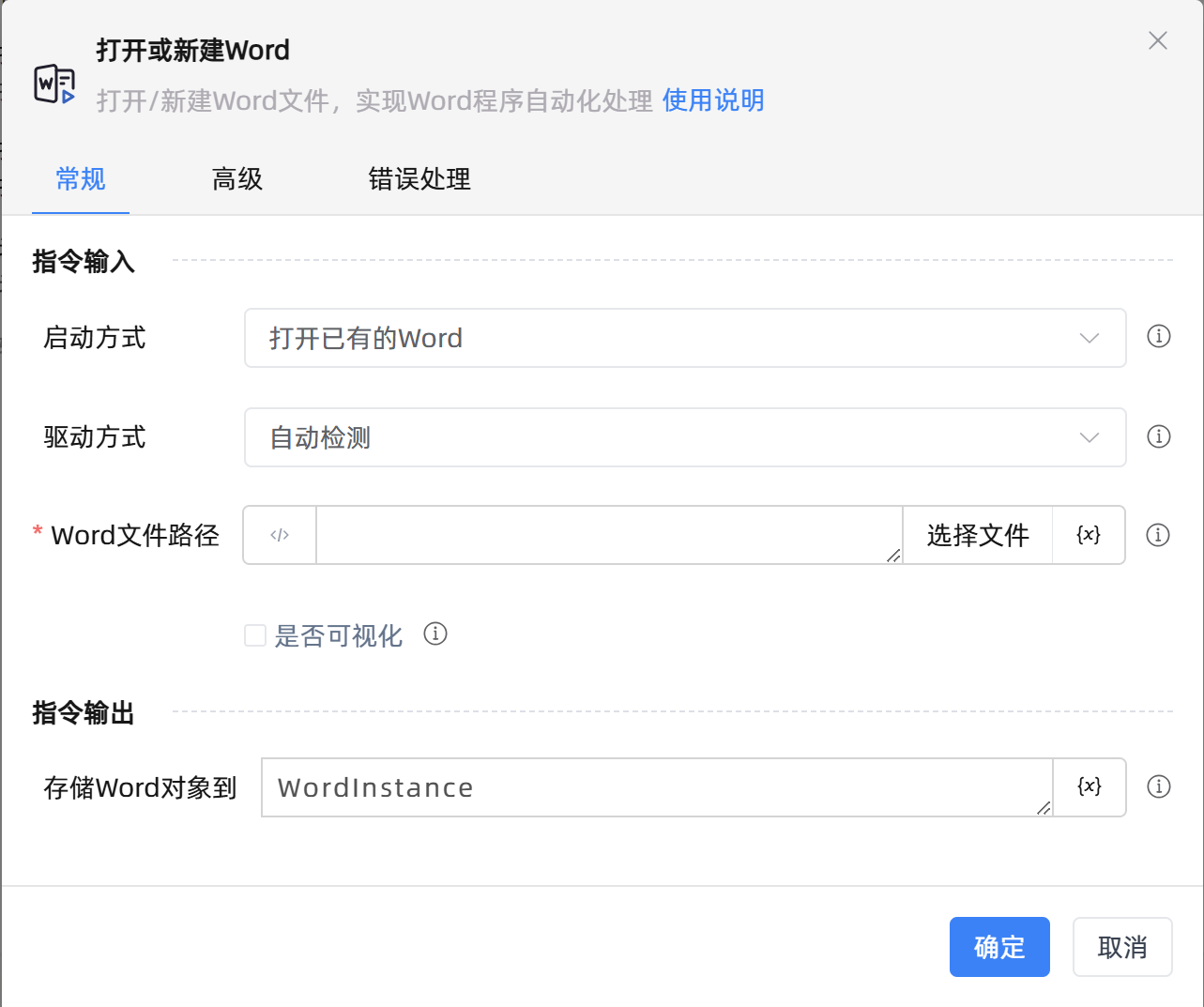
Task: Show info for 存储Word对象到 field
Action: click(x=1159, y=786)
